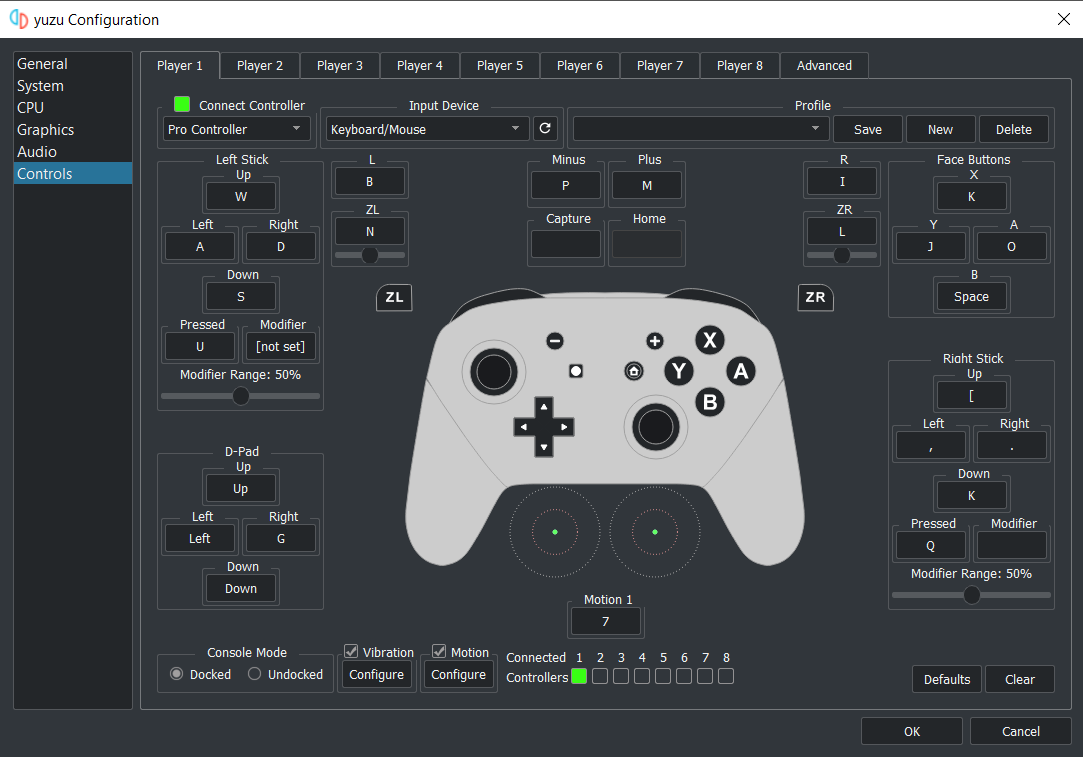This screenshot has width=1083, height=757.
Task: Click the ZL trigger on the controller diagram
Action: point(393,297)
